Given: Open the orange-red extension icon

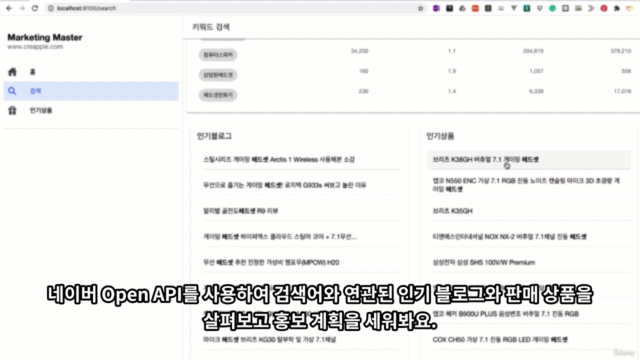Looking at the screenshot, I should [475, 8].
